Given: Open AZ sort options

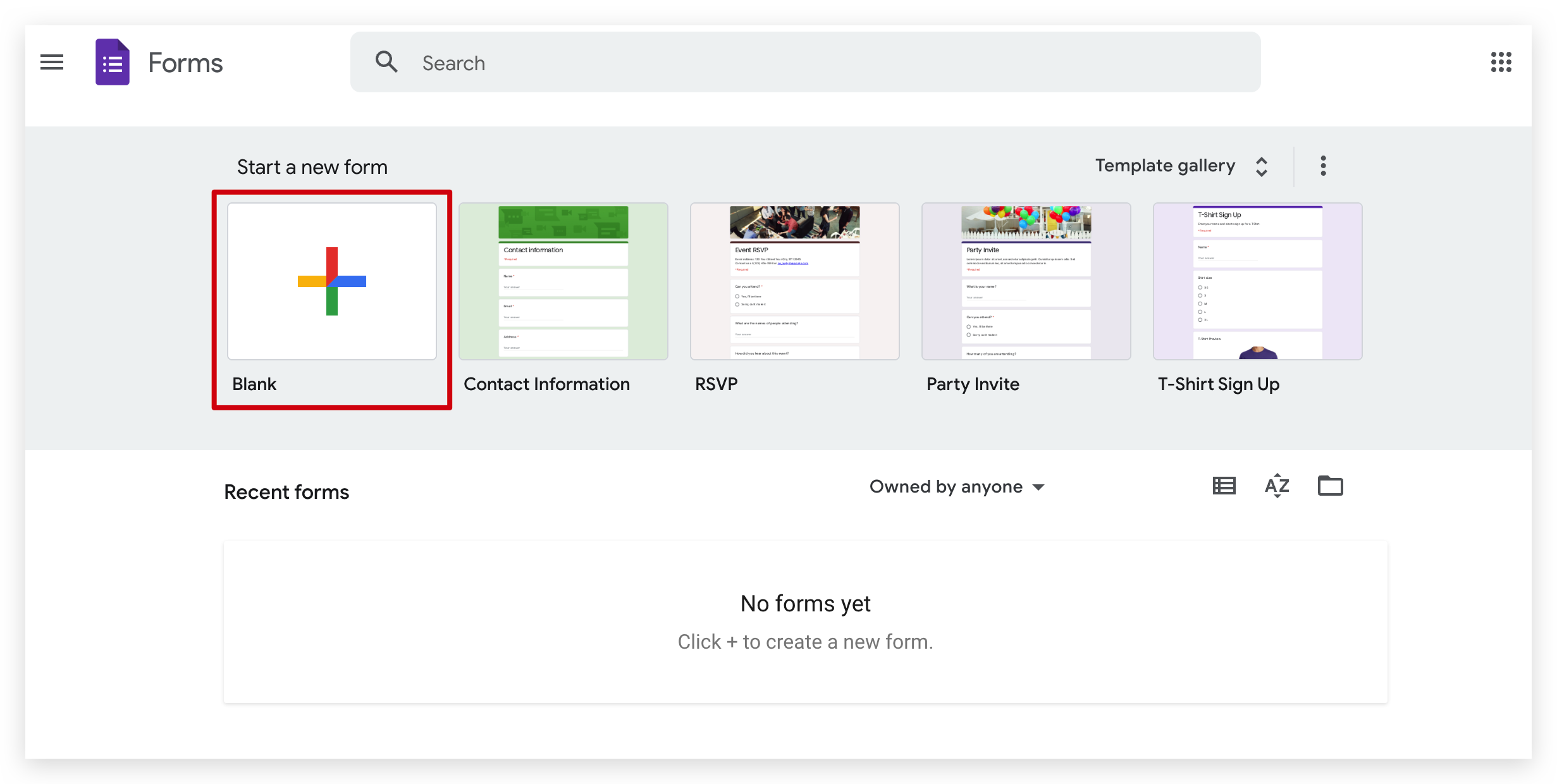Looking at the screenshot, I should pos(1277,486).
